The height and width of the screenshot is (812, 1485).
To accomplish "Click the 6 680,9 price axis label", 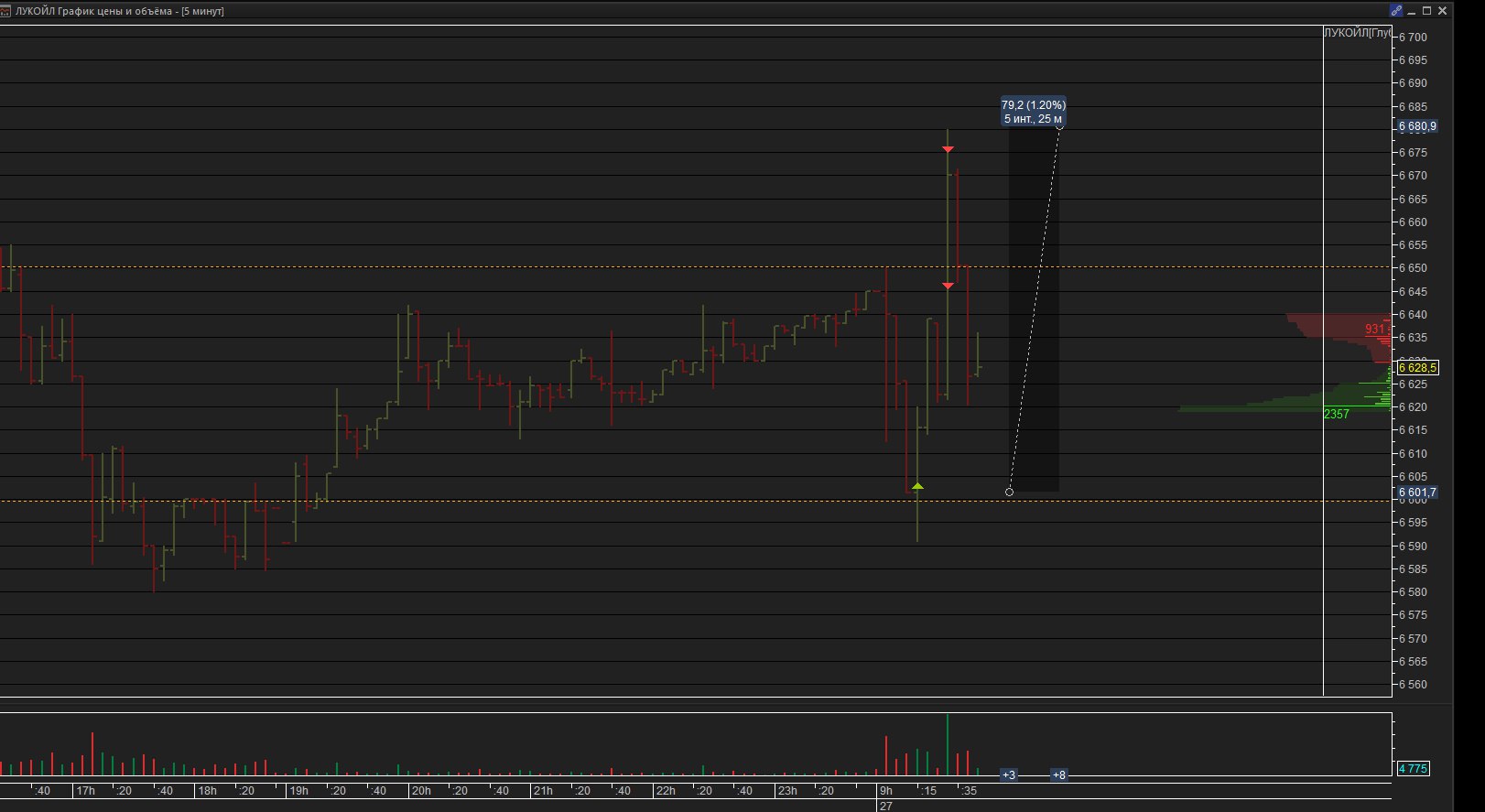I will pyautogui.click(x=1417, y=126).
